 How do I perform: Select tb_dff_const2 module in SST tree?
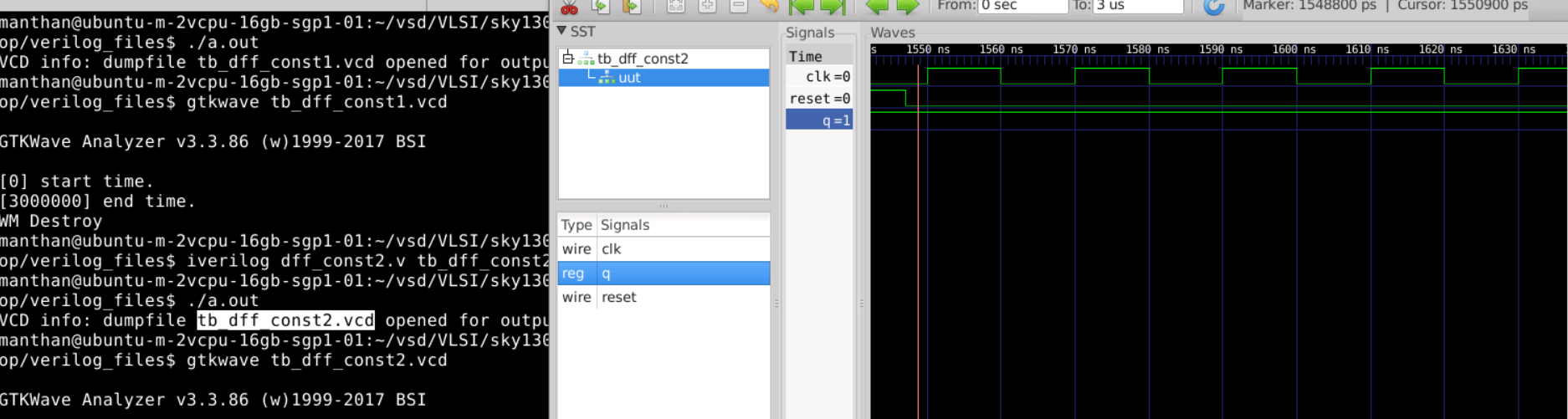643,59
